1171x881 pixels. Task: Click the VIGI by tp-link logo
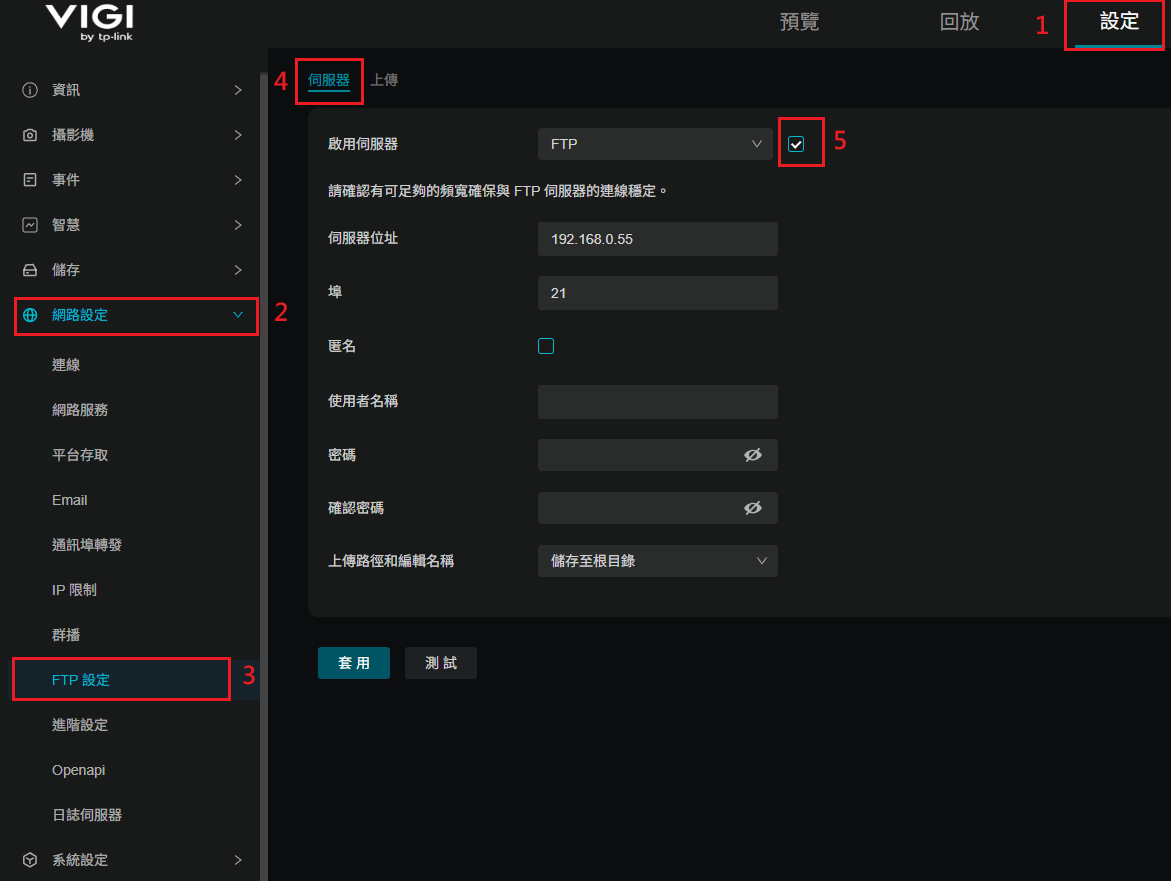[89, 24]
